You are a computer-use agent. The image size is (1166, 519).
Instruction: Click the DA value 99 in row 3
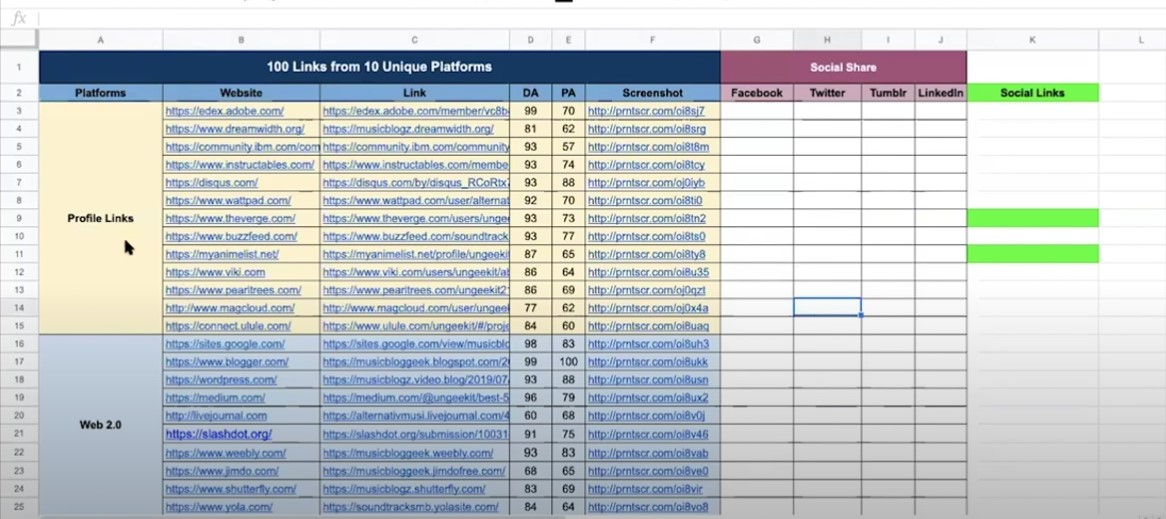[x=531, y=112]
